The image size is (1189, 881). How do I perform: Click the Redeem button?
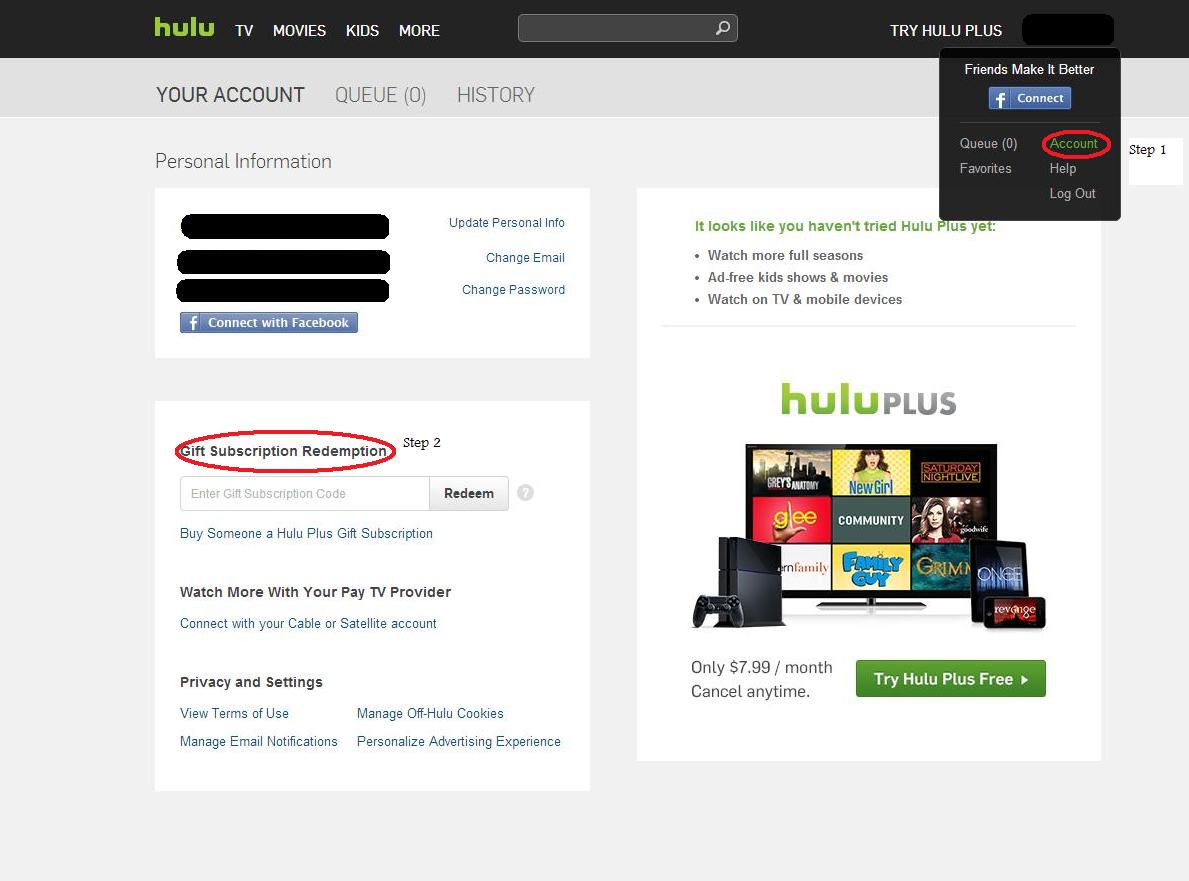[468, 493]
